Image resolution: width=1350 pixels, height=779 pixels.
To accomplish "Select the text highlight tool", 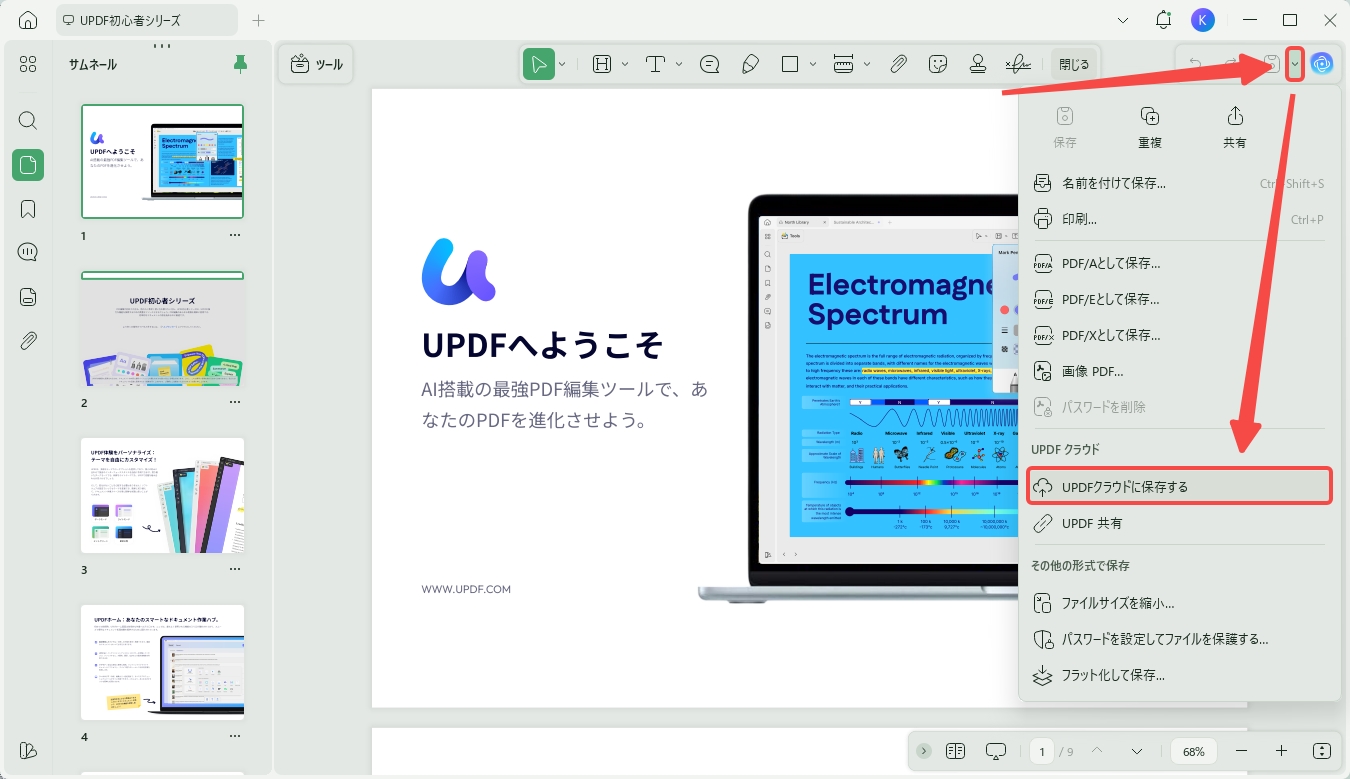I will [602, 64].
